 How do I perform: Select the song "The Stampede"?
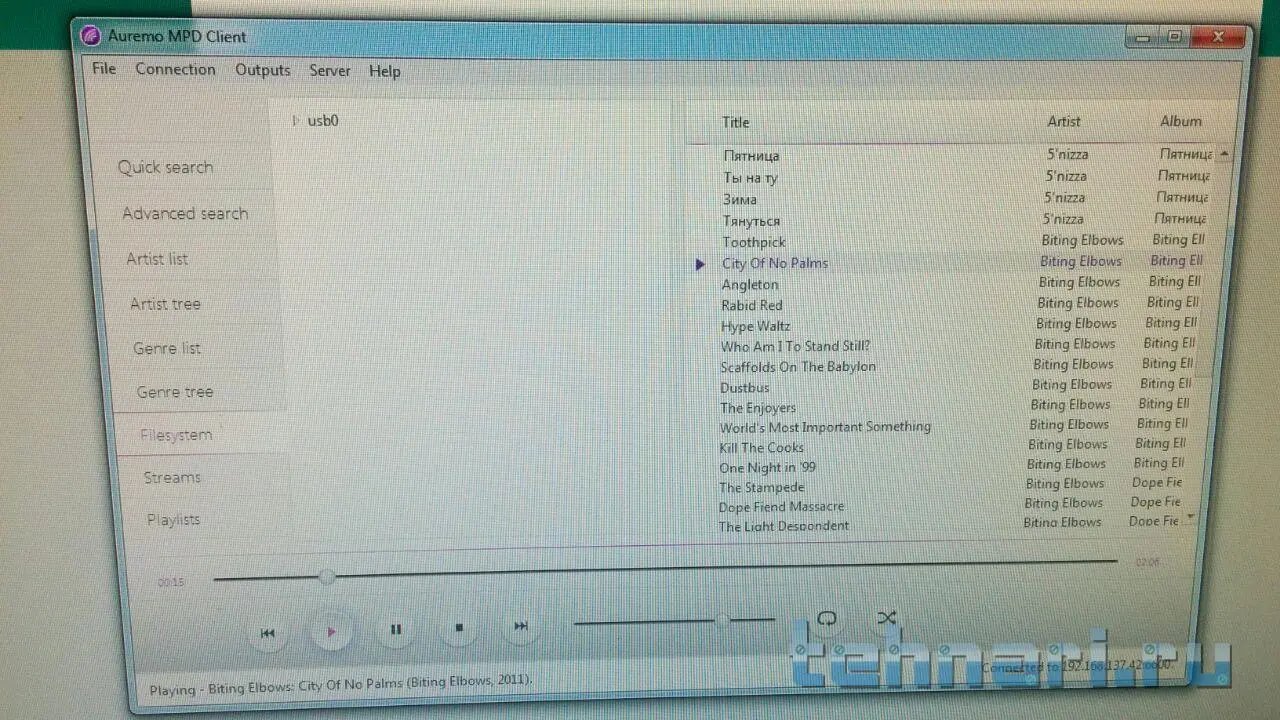(762, 488)
